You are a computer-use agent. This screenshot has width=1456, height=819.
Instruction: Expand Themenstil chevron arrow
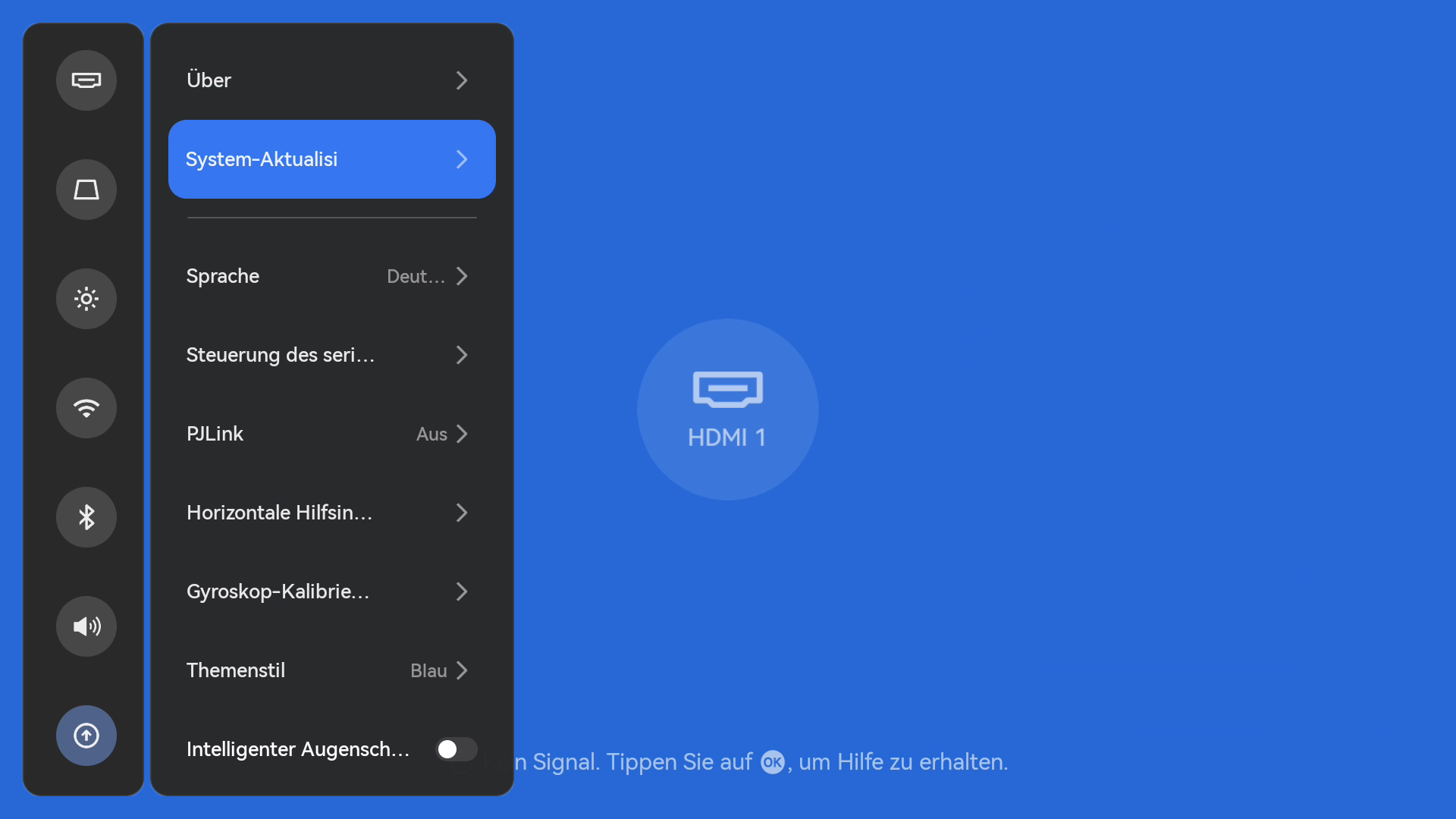[462, 670]
